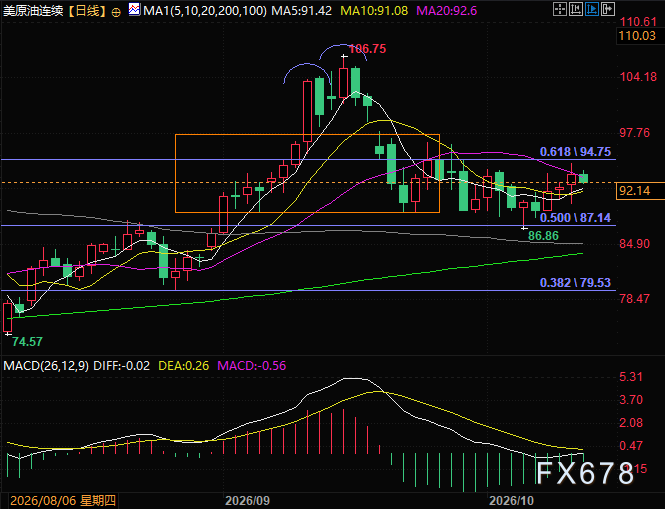
Task: Click the 2026/10 time axis marker
Action: (511, 501)
